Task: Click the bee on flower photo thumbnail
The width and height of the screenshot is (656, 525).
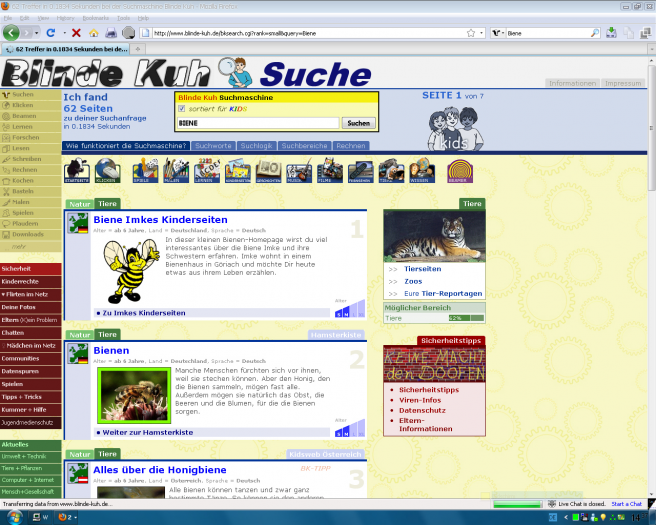Action: tap(134, 395)
